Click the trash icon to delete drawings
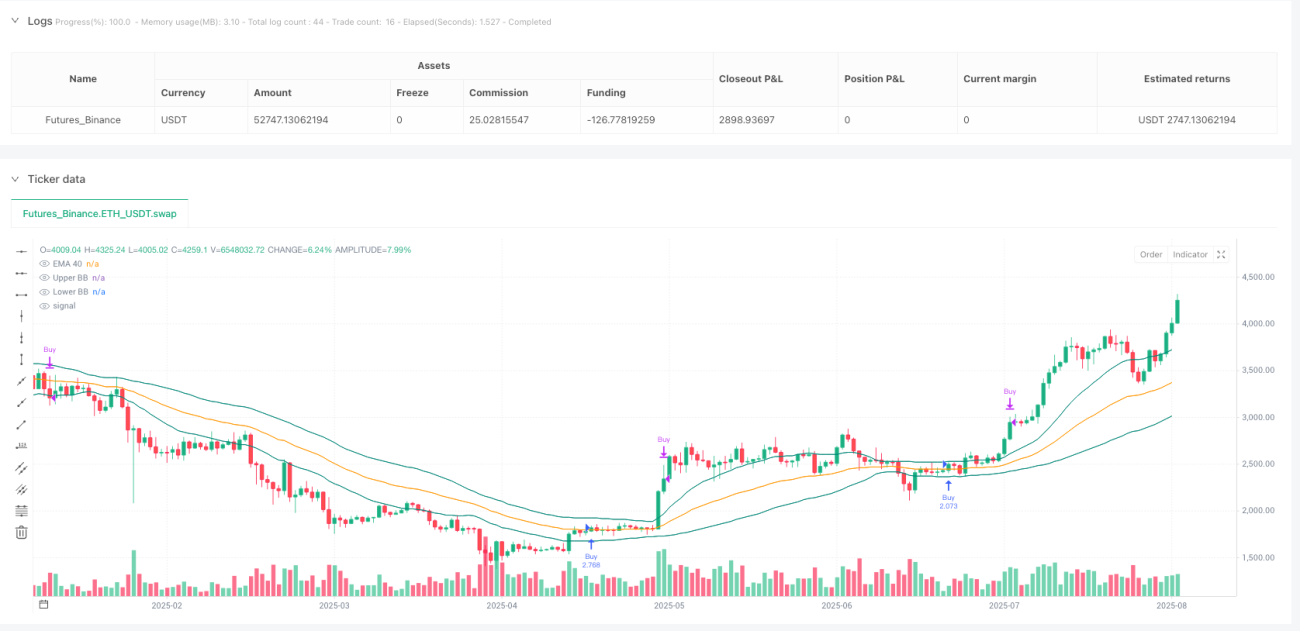Viewport: 1300px width, 631px height. click(21, 532)
